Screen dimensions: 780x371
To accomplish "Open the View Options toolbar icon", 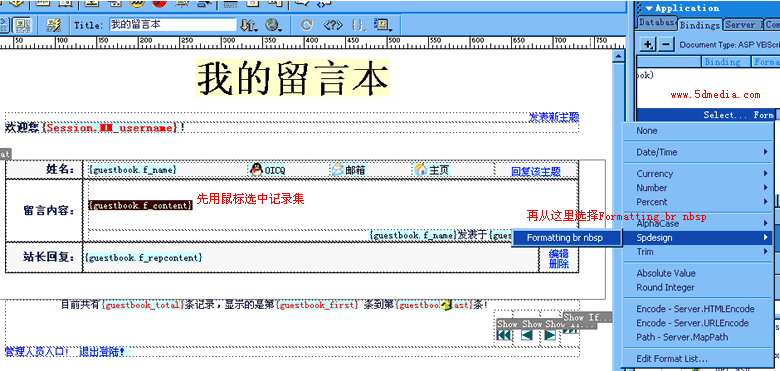I will (x=382, y=25).
